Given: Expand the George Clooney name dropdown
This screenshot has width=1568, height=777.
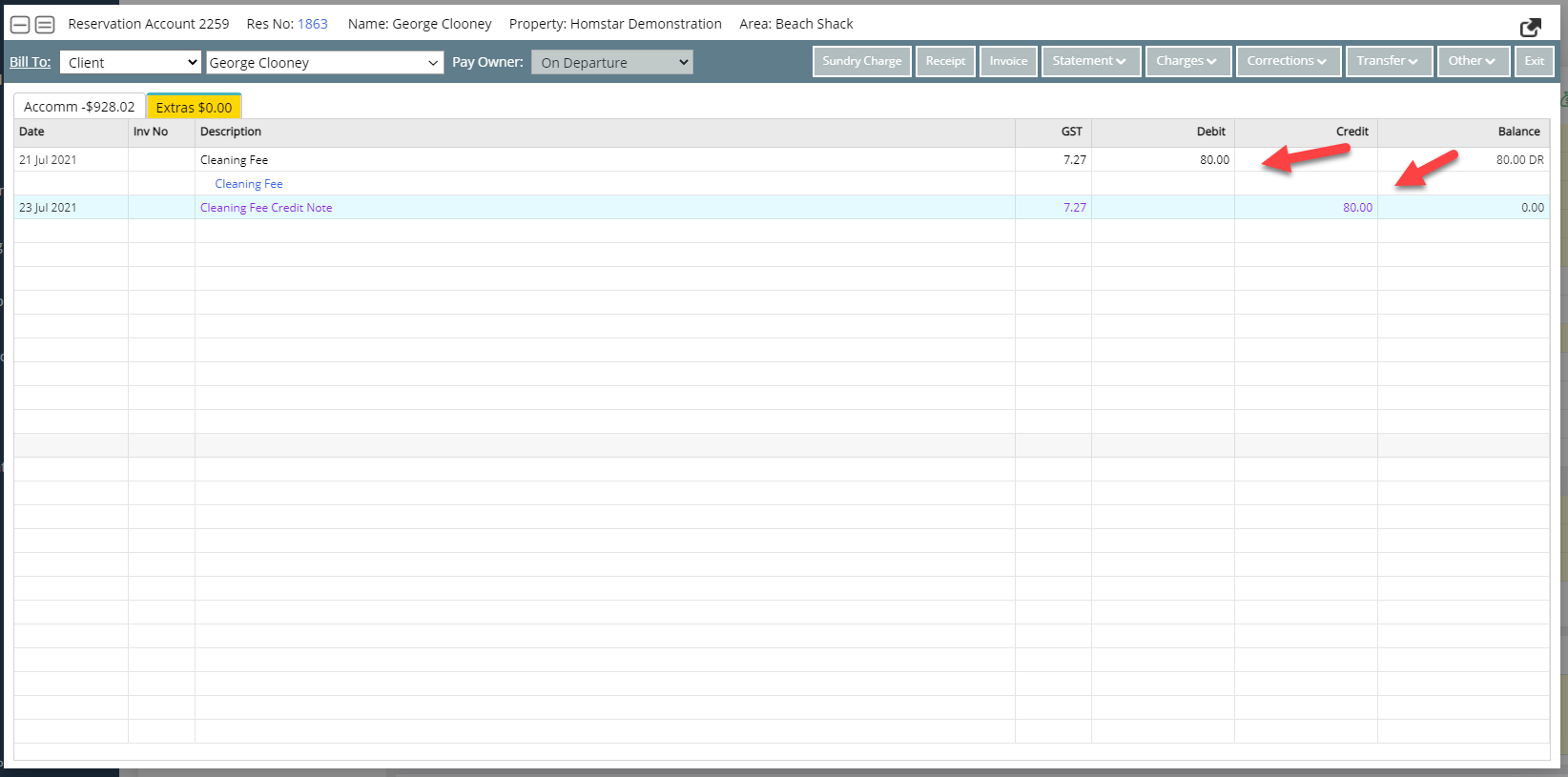Looking at the screenshot, I should 324,63.
